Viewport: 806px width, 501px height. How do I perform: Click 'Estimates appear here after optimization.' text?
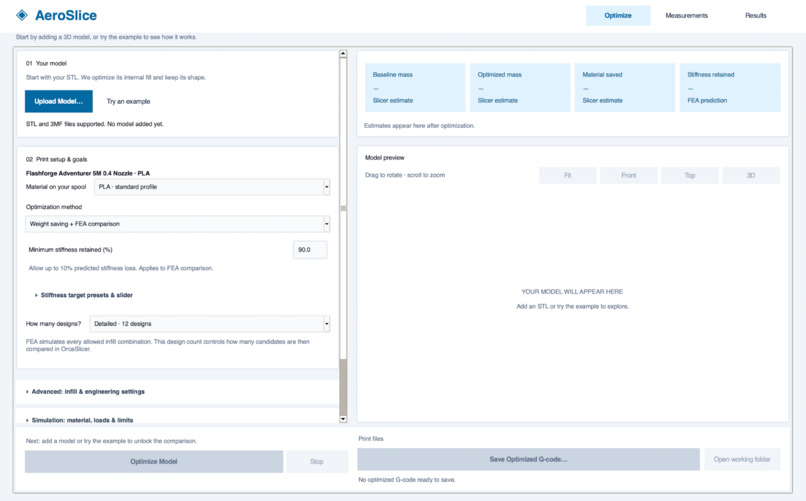[x=419, y=125]
